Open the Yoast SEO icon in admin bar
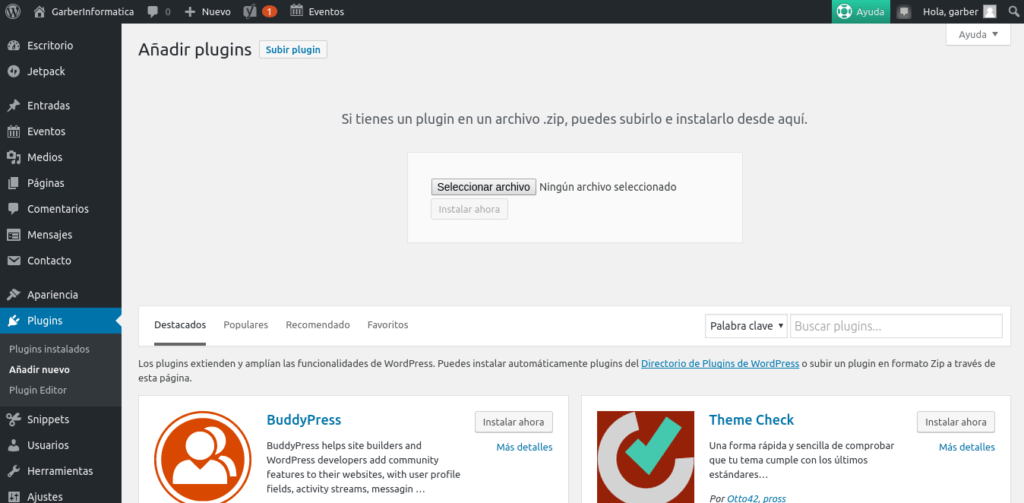 (x=249, y=11)
